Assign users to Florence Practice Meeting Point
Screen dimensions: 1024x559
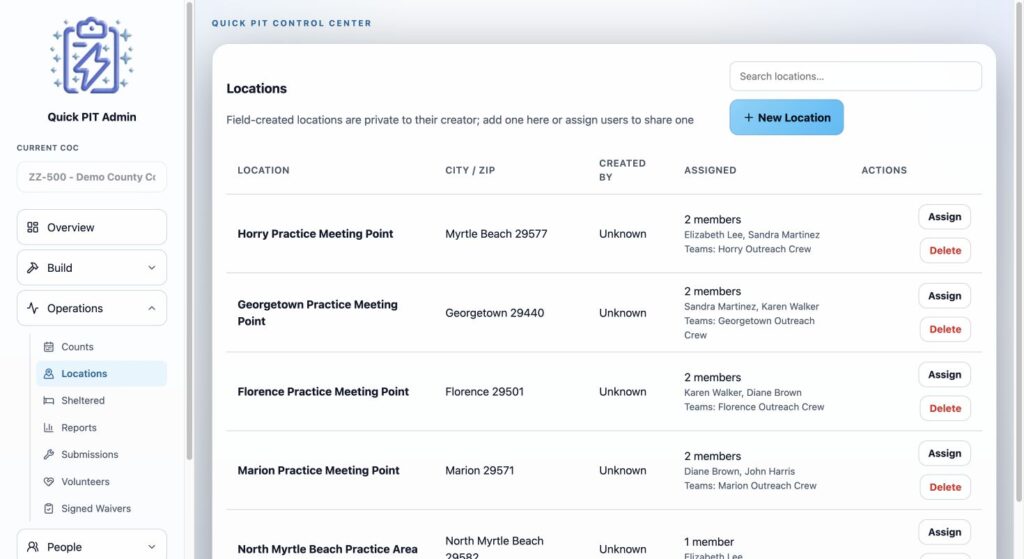point(944,375)
